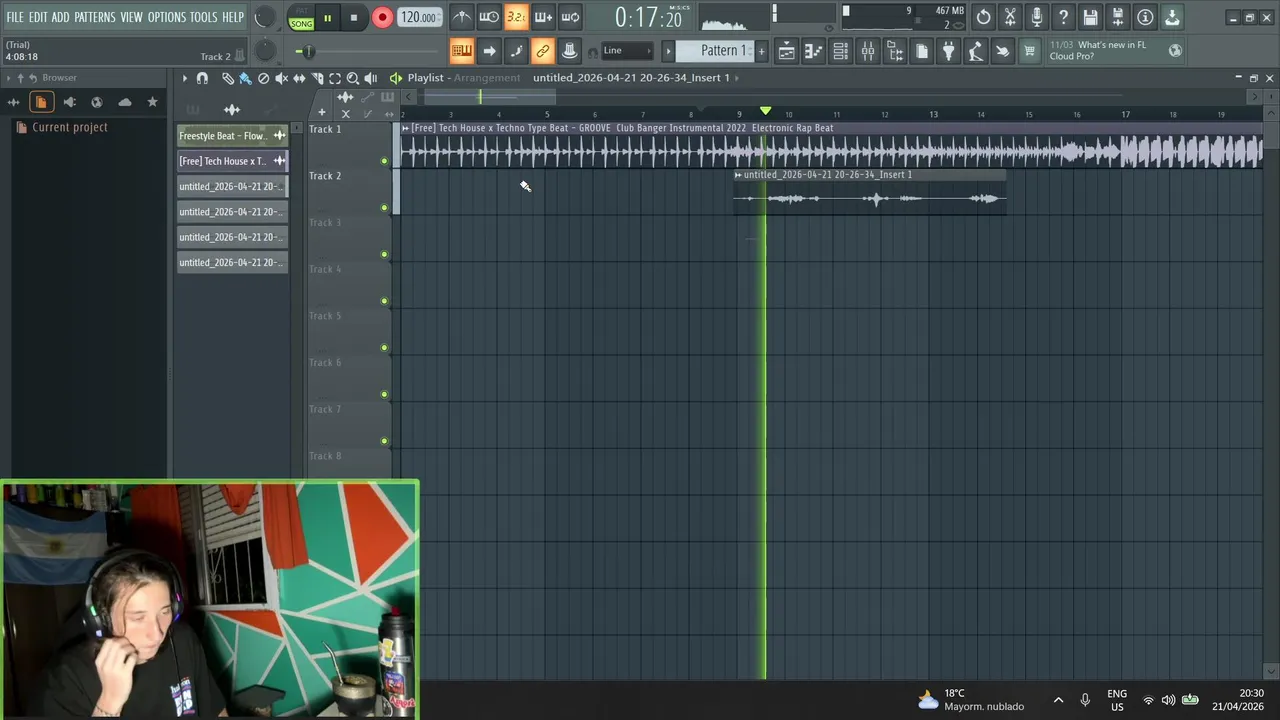The height and width of the screenshot is (720, 1280).
Task: Open the Browser view icon in toolbar
Action: pos(895,51)
